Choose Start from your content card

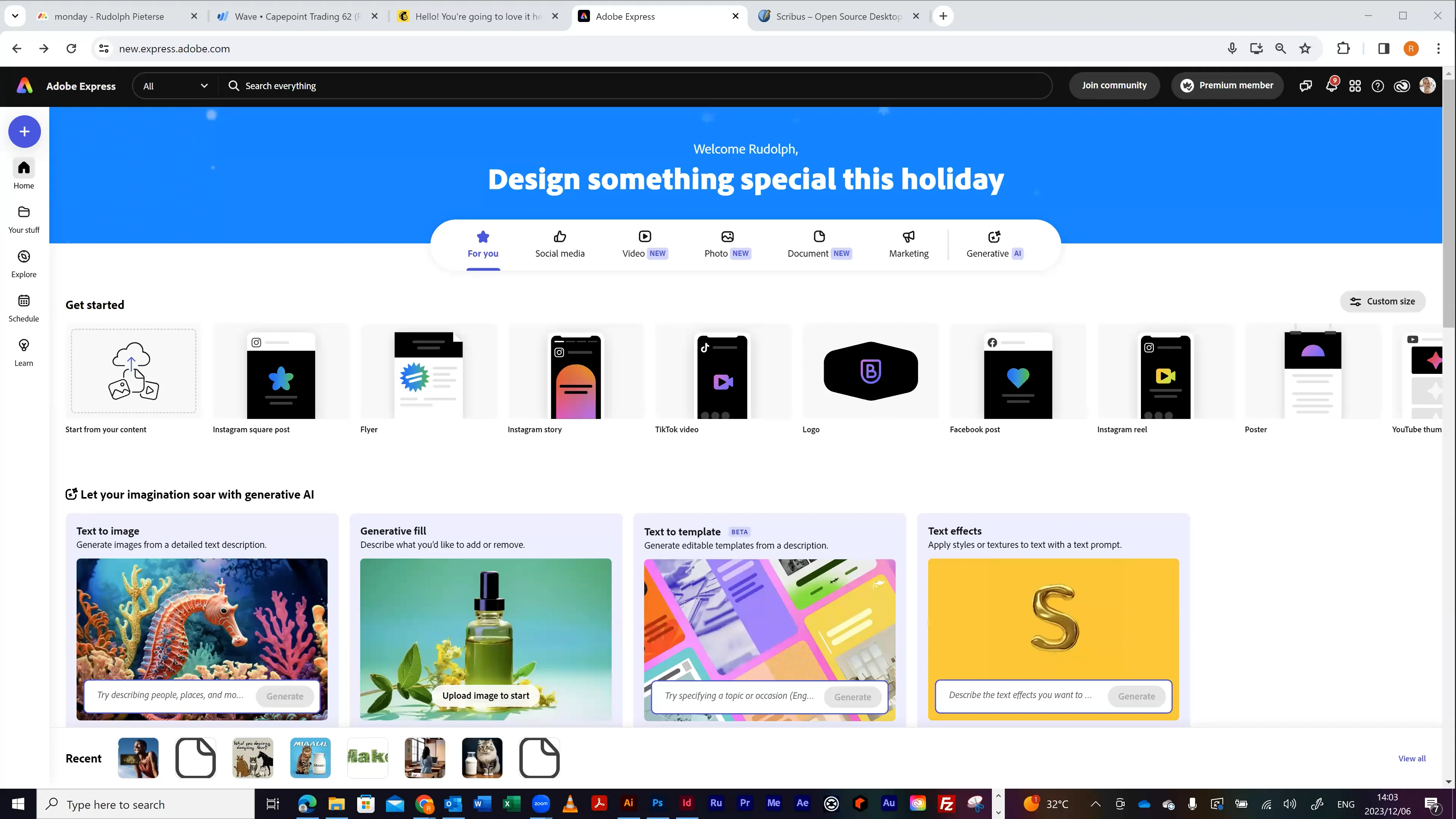(133, 379)
